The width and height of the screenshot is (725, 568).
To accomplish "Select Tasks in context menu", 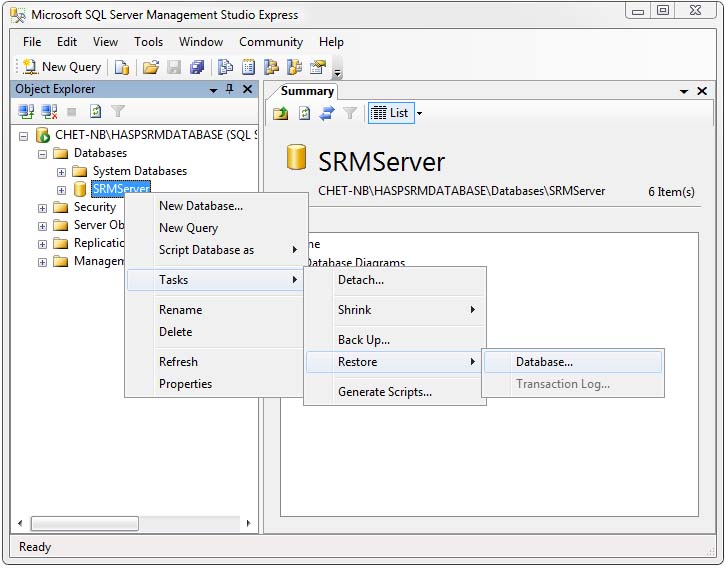I will 215,280.
